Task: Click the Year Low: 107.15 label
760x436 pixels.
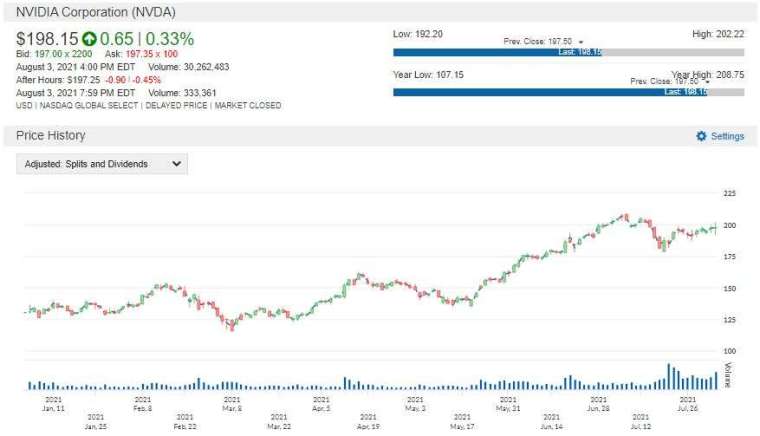Action: [428, 75]
